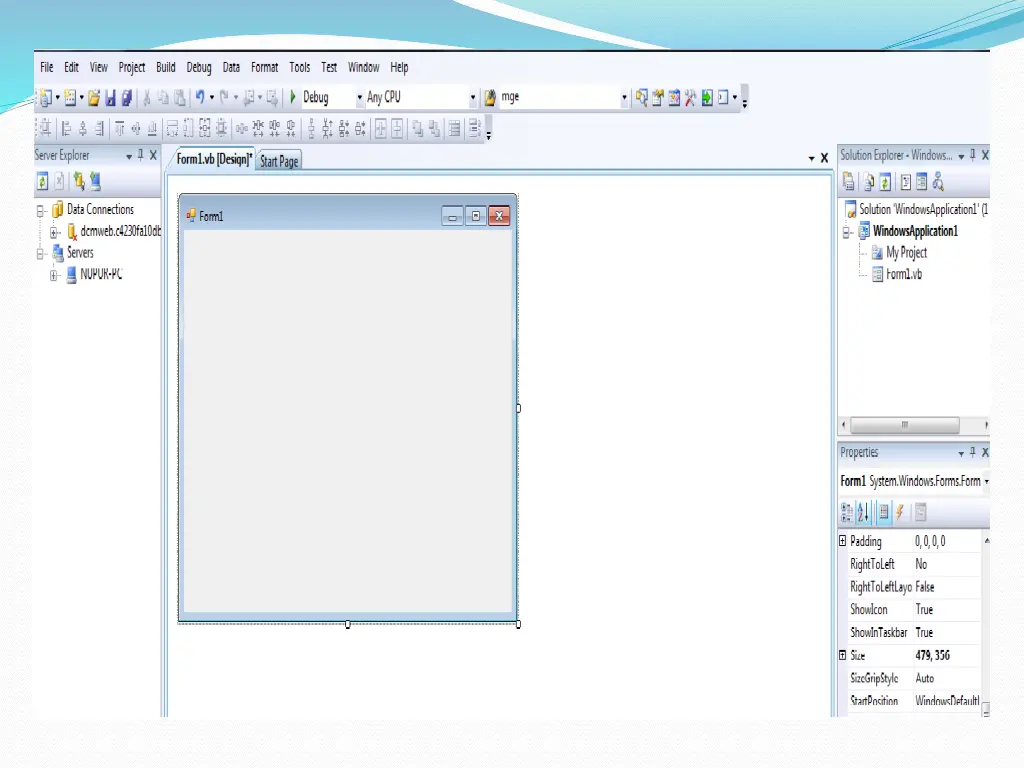Pin the Properties panel
1024x768 pixels.
973,452
